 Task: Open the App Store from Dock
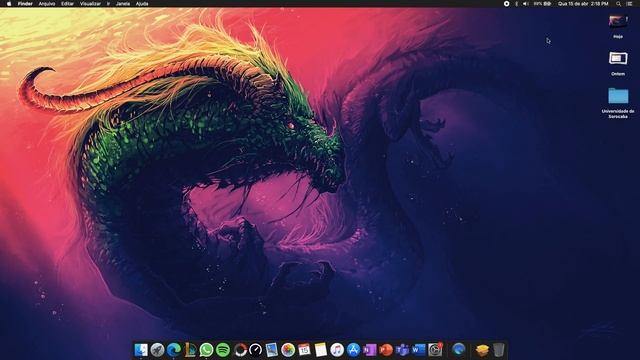pos(353,350)
